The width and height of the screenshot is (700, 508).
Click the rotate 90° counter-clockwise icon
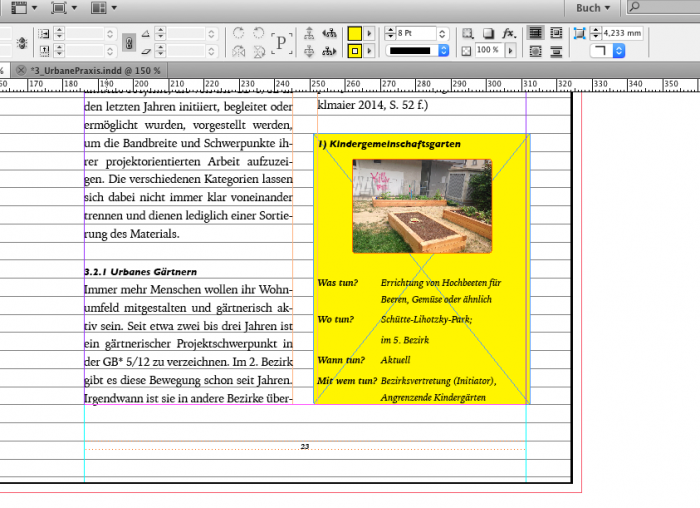tap(258, 33)
